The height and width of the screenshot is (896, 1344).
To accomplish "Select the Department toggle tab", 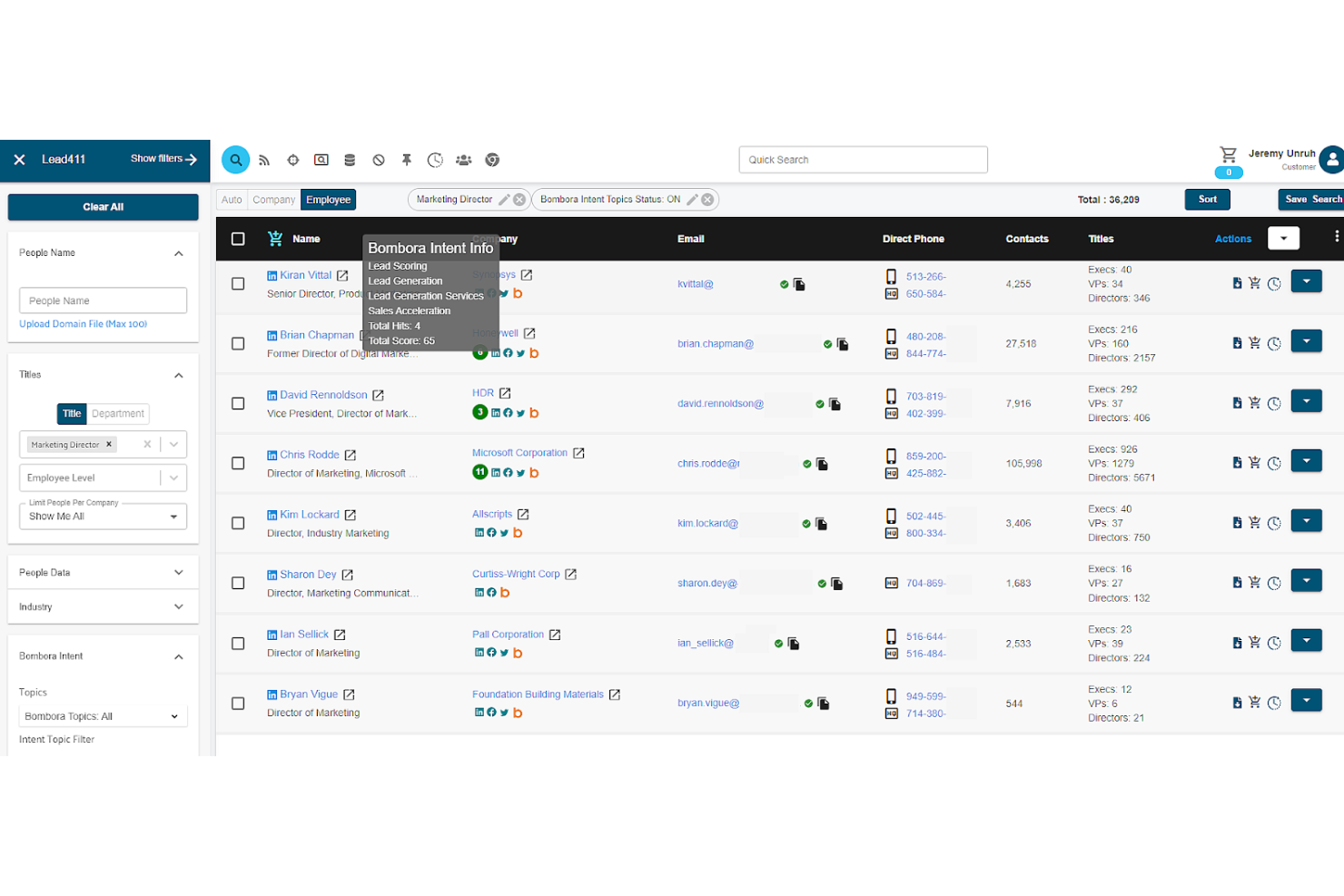I will [118, 414].
